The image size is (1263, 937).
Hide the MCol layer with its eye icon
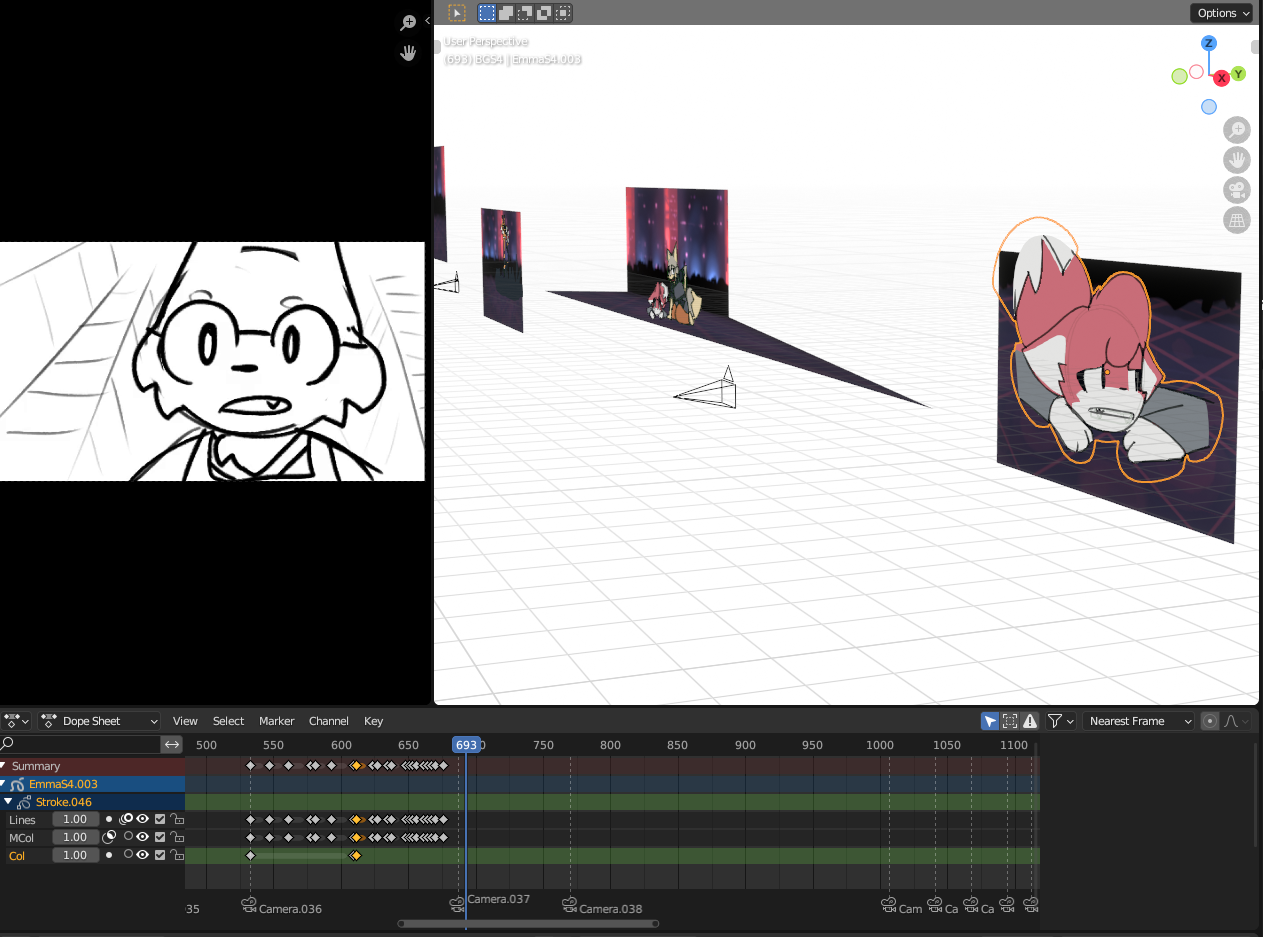pos(143,837)
